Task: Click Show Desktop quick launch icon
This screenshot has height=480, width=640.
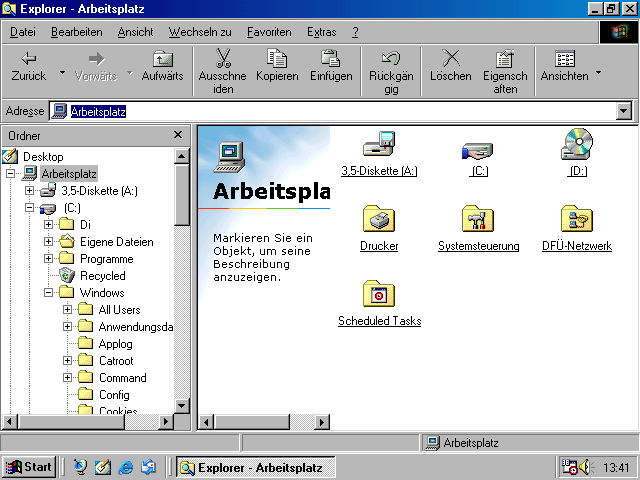Action: (x=102, y=467)
